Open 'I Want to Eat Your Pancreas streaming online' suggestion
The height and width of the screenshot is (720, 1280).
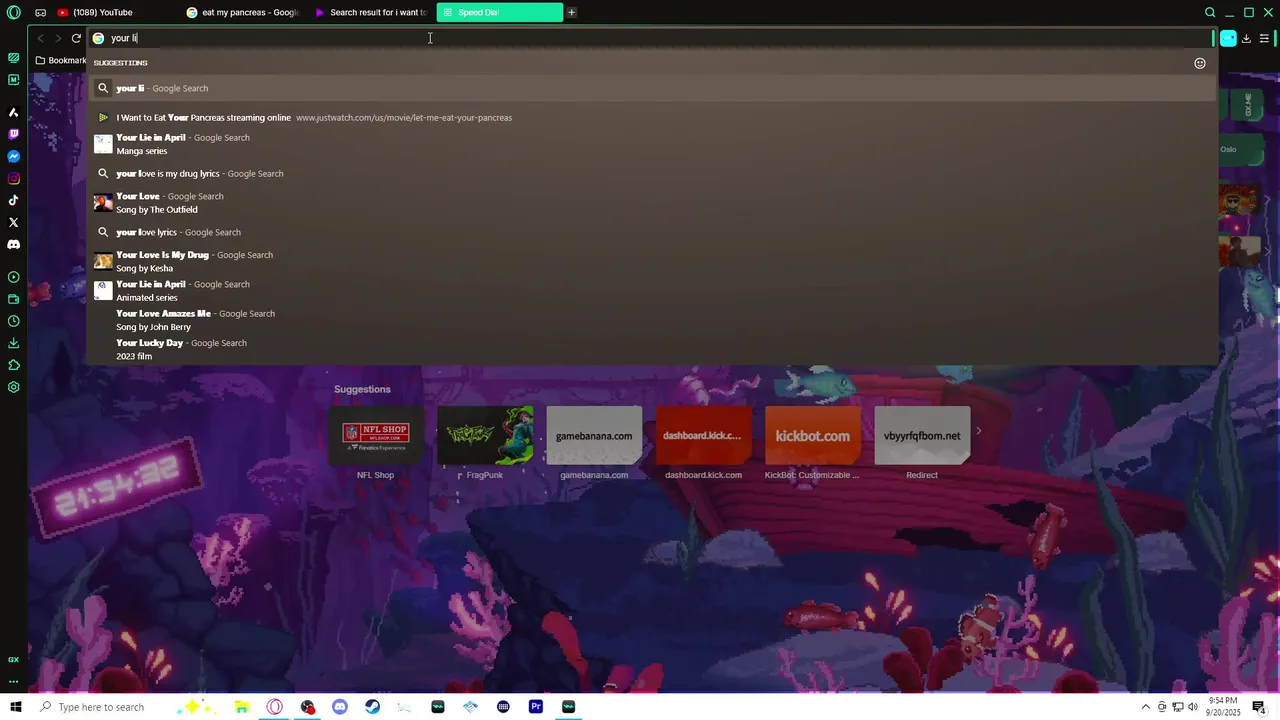[652, 117]
